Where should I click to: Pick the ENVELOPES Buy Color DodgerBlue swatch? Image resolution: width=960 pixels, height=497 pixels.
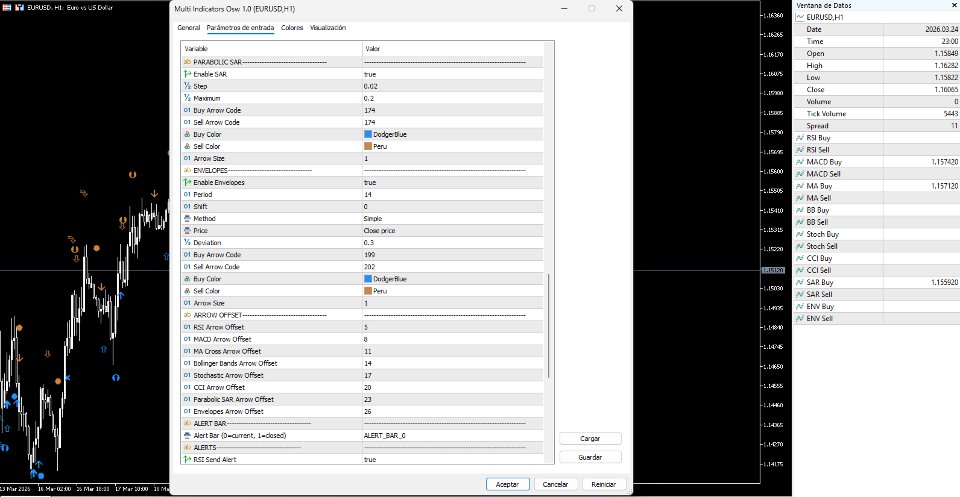(368, 278)
